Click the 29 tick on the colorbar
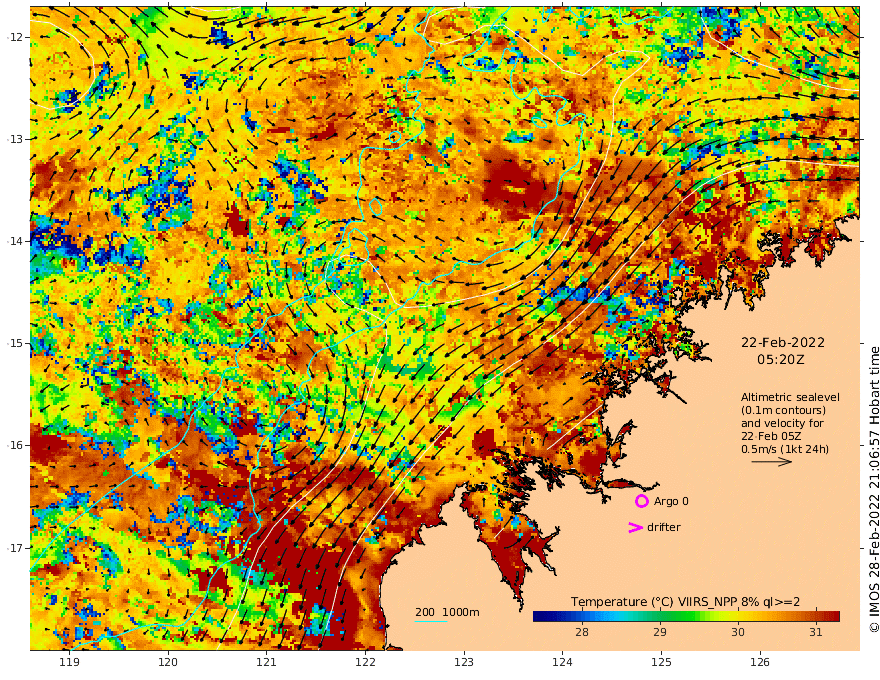 (x=659, y=632)
